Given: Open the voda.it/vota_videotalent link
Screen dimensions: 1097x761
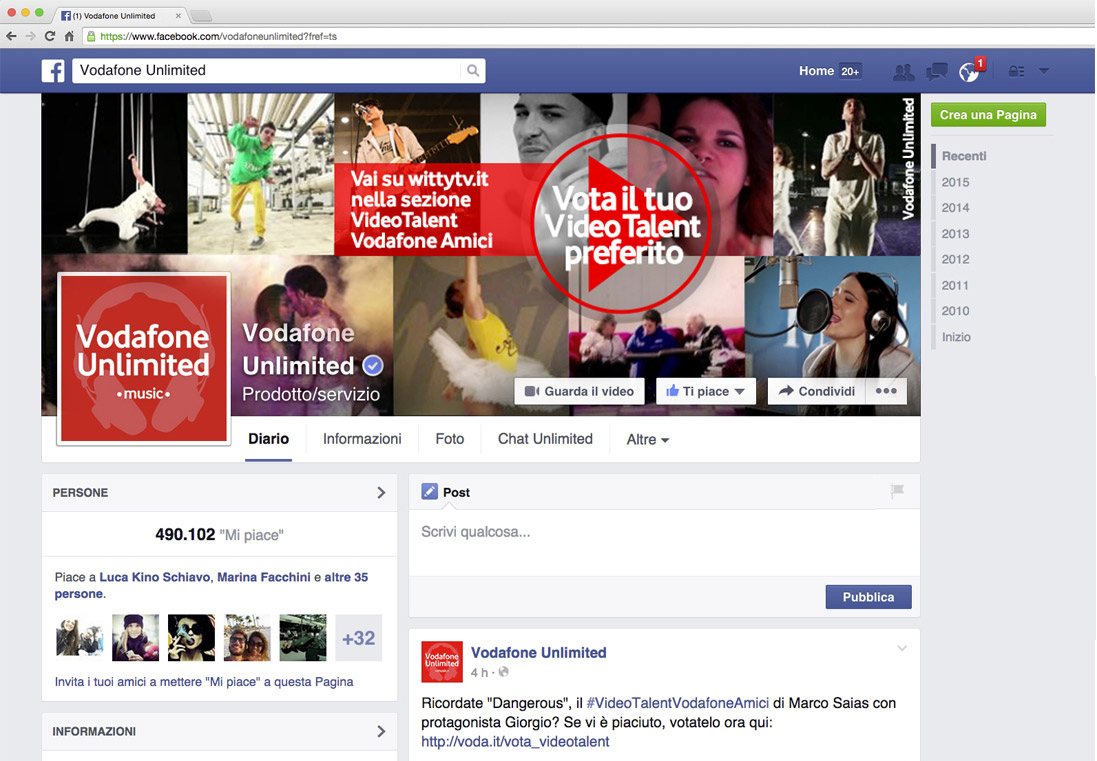Looking at the screenshot, I should click(x=515, y=741).
